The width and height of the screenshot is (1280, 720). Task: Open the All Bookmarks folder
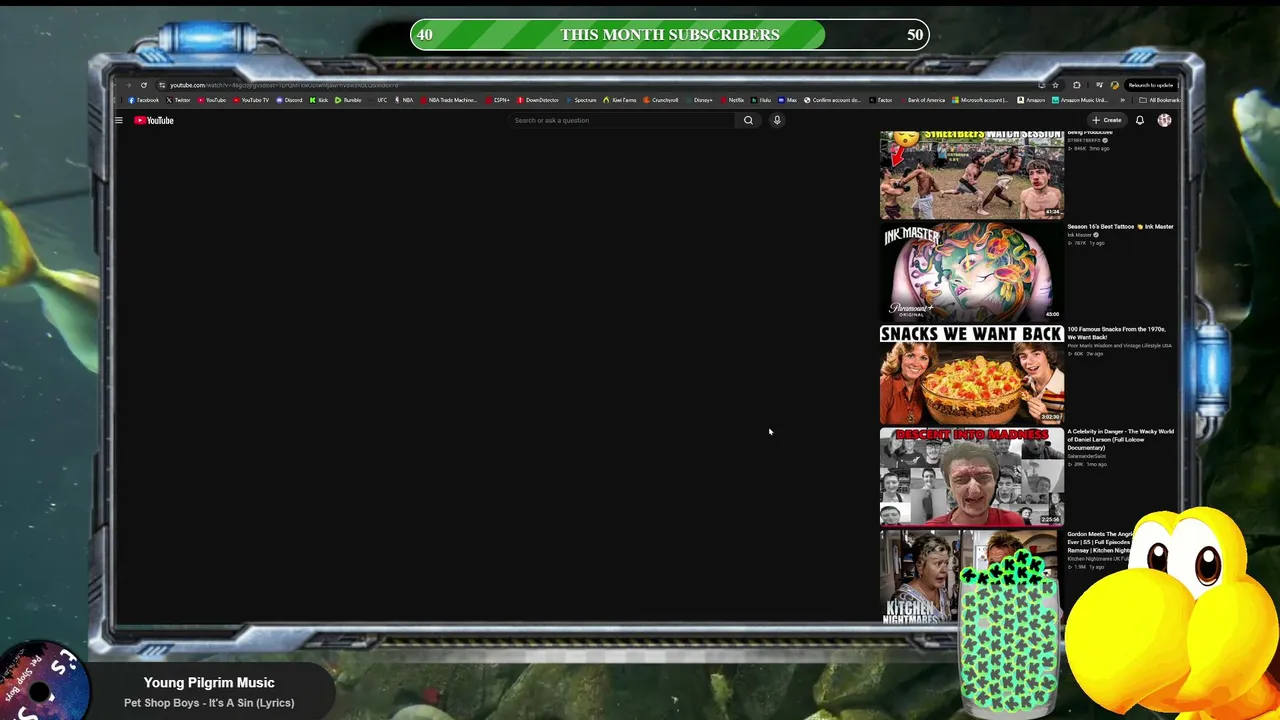[x=1160, y=100]
